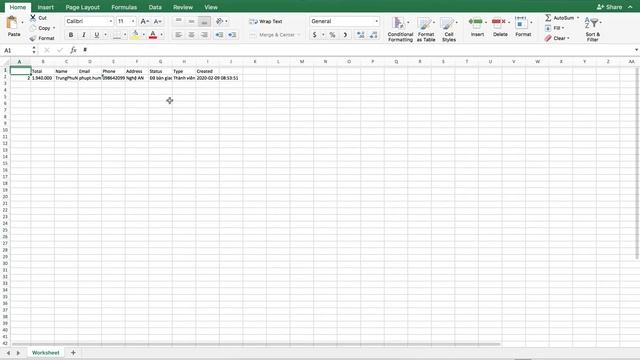Click the Format painter brush icon
This screenshot has width=640, height=360.
pyautogui.click(x=33, y=38)
